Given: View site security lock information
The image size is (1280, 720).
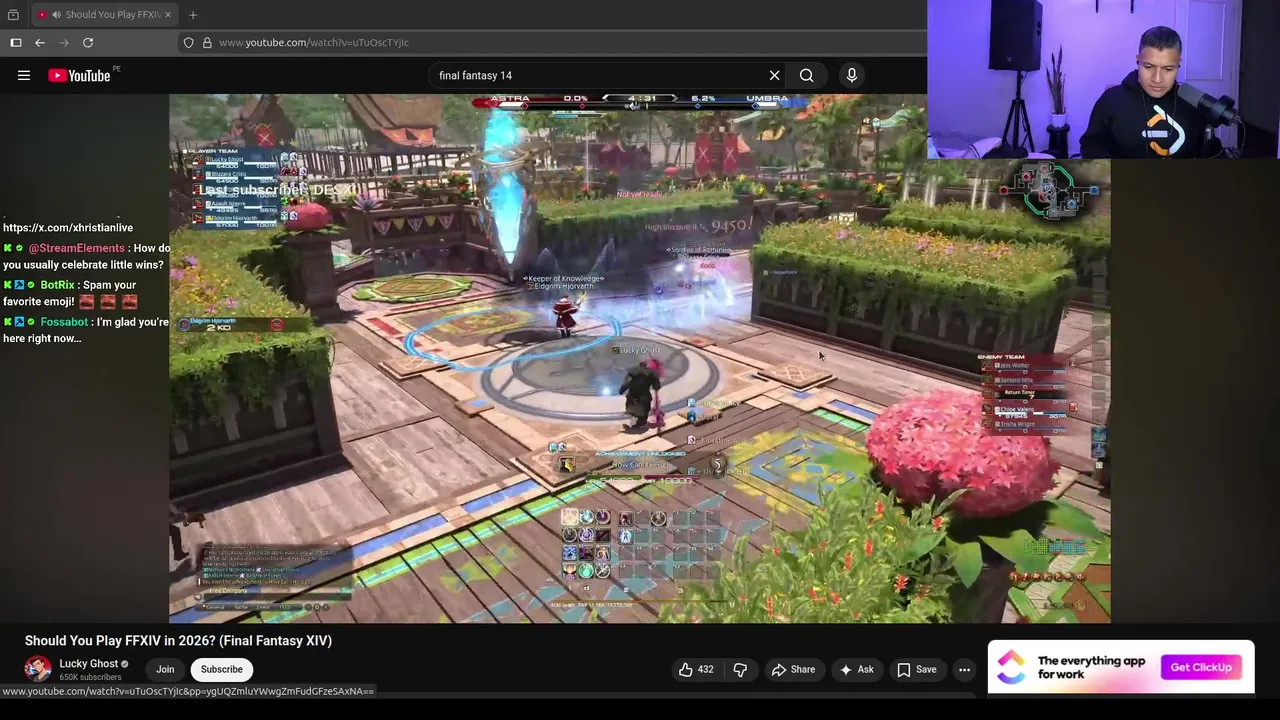Looking at the screenshot, I should pos(207,42).
